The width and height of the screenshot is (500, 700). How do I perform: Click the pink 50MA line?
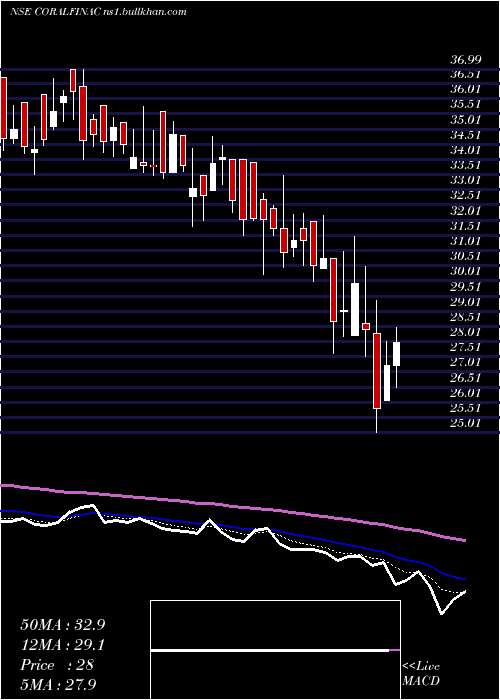click(x=232, y=506)
